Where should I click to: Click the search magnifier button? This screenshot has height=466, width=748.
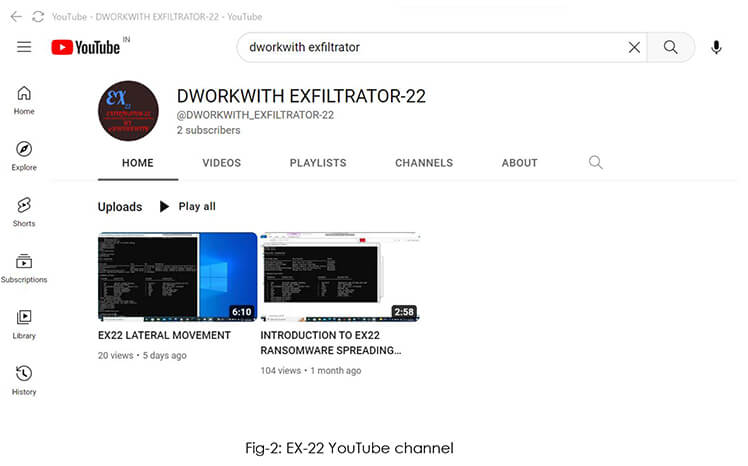670,47
